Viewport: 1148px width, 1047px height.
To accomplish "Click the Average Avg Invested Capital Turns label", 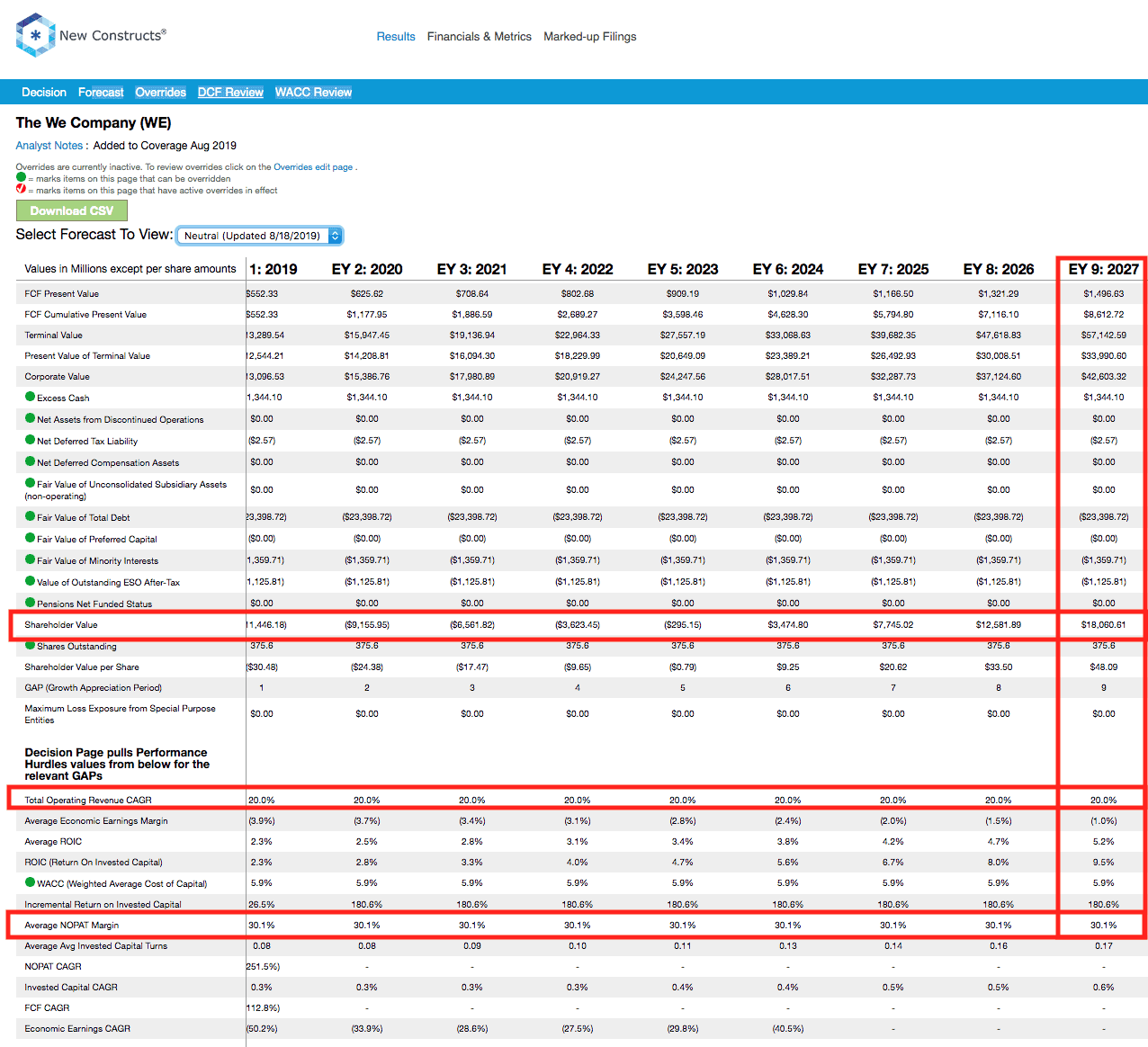I will (96, 946).
